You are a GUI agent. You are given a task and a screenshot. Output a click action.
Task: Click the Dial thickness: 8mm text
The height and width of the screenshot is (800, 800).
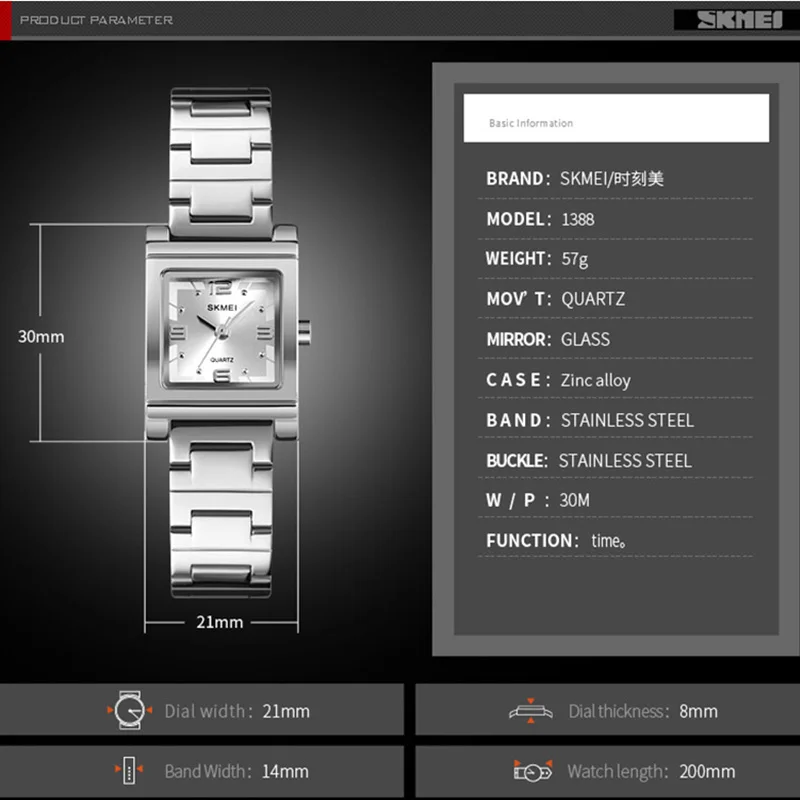click(x=643, y=711)
